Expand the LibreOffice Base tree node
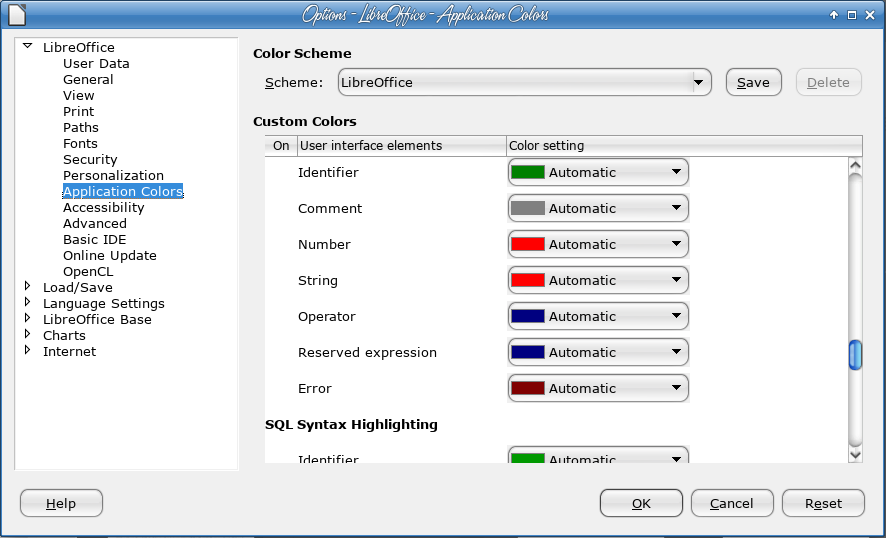886x538 pixels. 27,318
